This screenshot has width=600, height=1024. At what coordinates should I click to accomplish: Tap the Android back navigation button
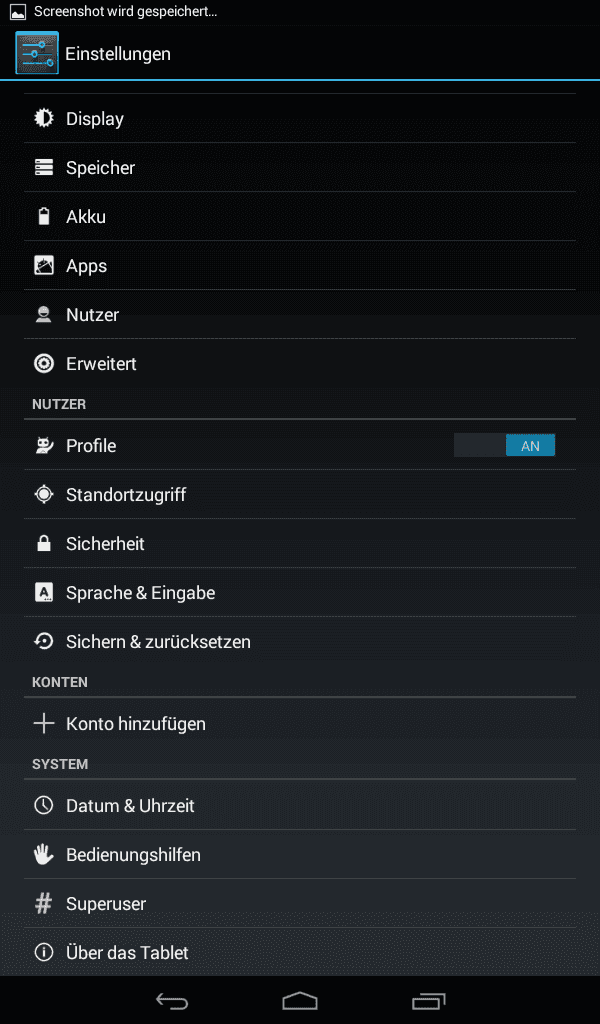(172, 1000)
